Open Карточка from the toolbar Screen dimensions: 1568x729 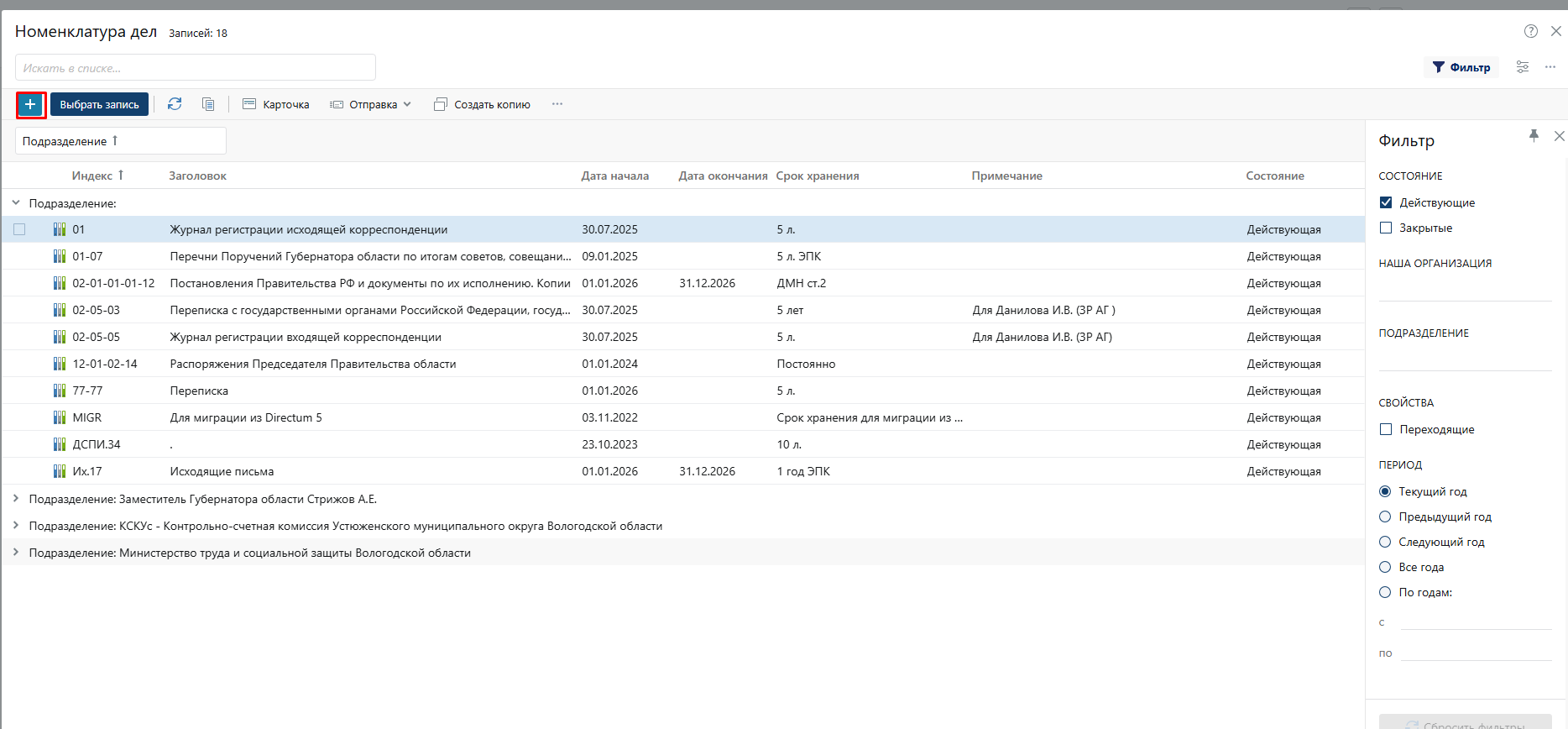(276, 104)
